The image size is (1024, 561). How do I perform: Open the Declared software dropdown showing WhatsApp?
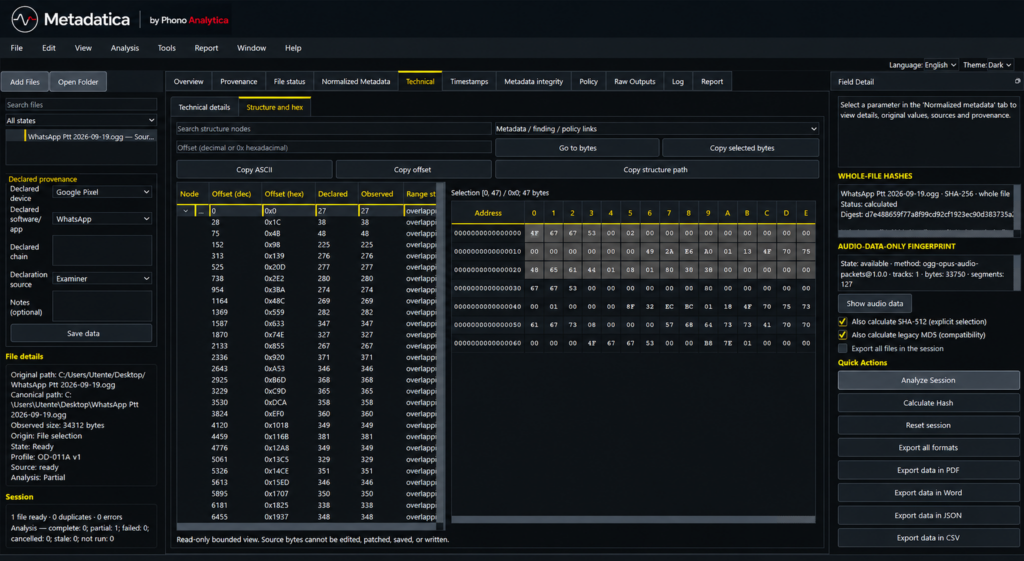(x=103, y=219)
